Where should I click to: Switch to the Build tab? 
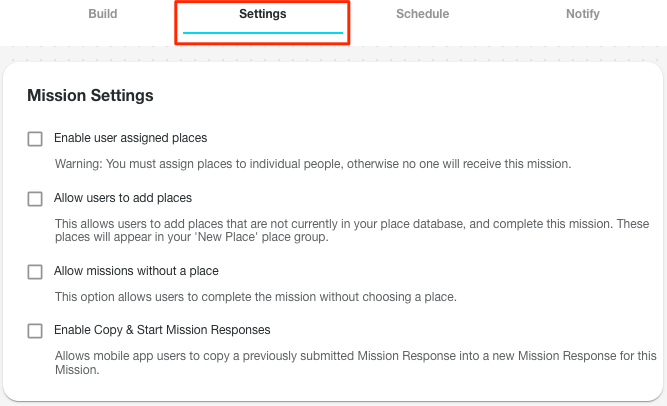point(103,15)
